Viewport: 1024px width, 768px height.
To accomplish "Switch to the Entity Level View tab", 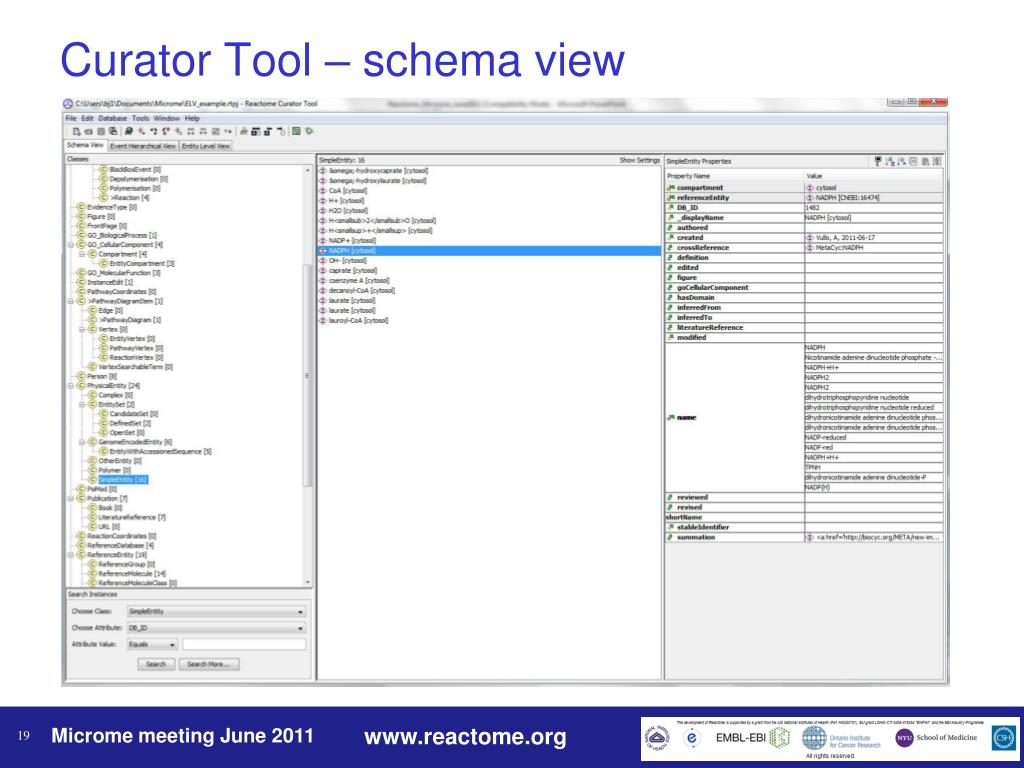I will 206,146.
